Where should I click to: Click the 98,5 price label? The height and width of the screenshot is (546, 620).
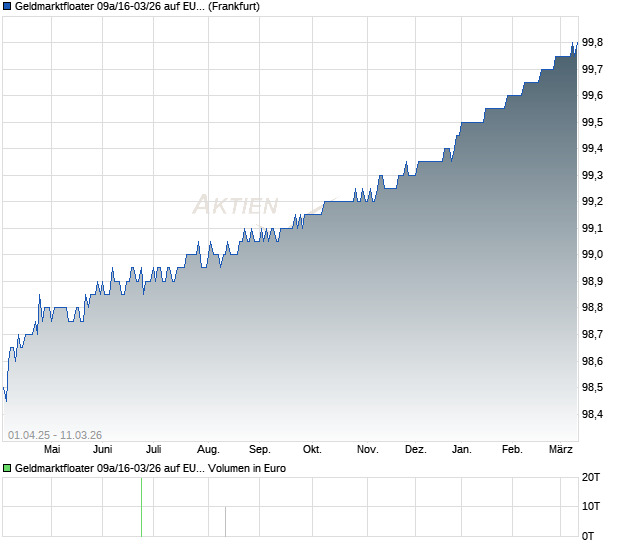pos(592,387)
